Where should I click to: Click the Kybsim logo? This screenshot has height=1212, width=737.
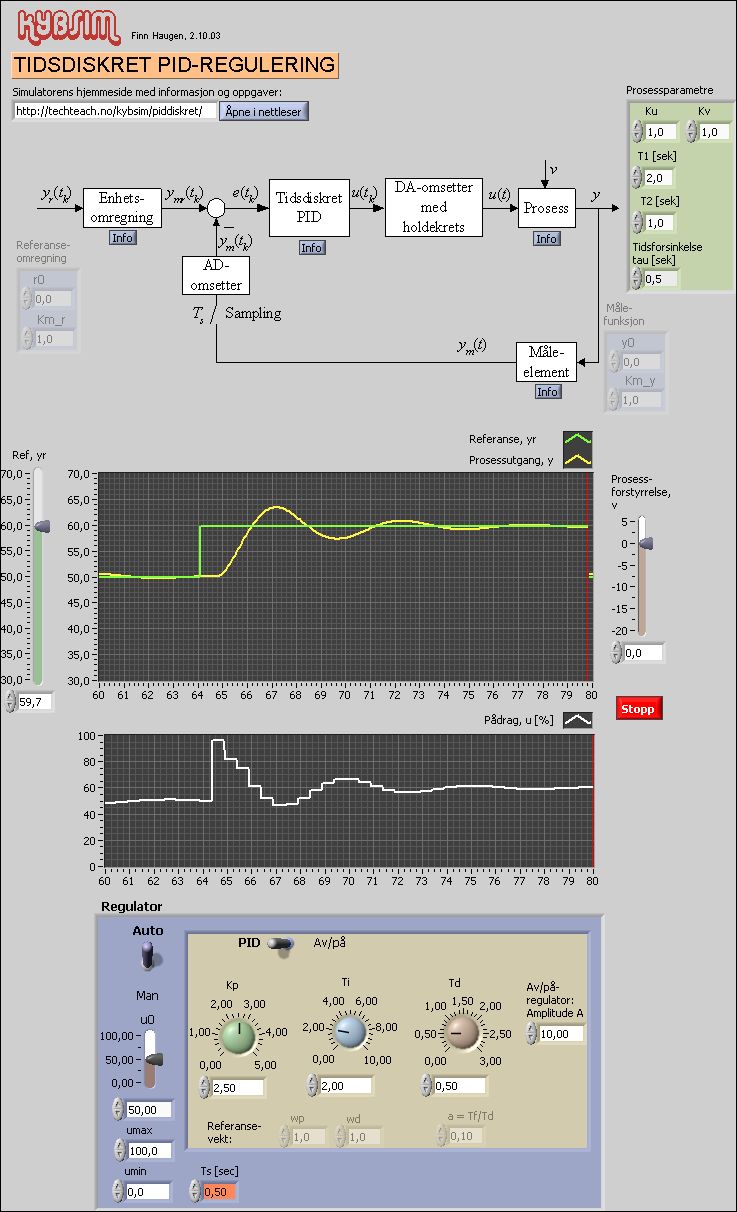coord(66,27)
